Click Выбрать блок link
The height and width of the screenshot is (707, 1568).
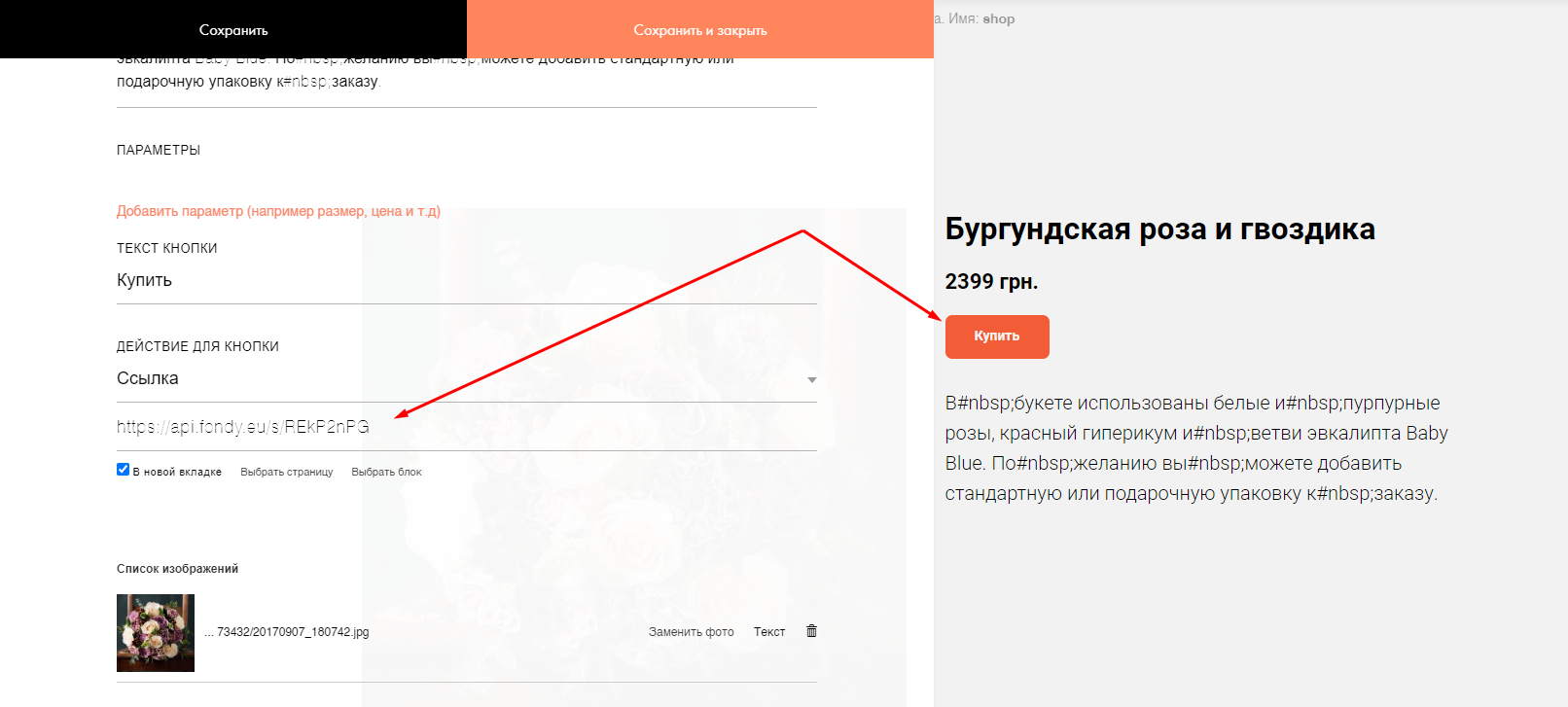pos(386,472)
